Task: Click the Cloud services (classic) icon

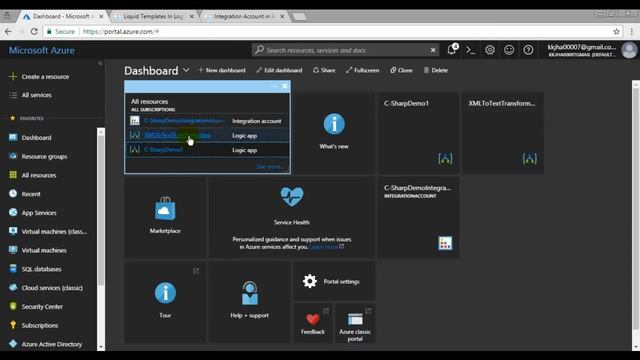Action: 13,287
